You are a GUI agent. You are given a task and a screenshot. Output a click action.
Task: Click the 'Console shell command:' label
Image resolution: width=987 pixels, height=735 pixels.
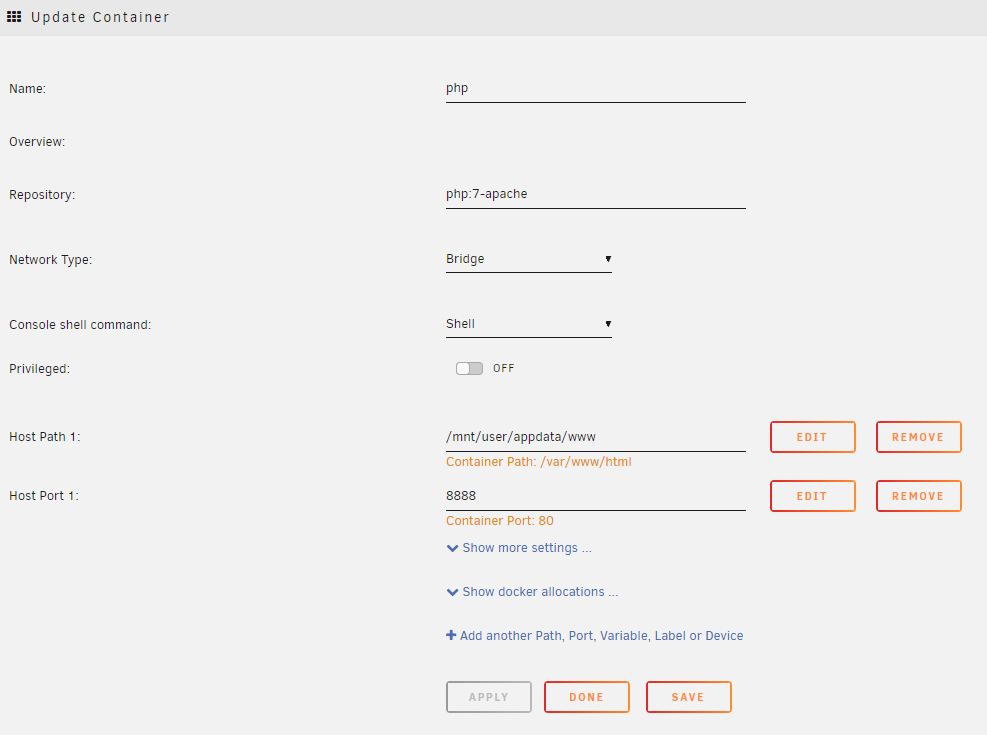80,325
